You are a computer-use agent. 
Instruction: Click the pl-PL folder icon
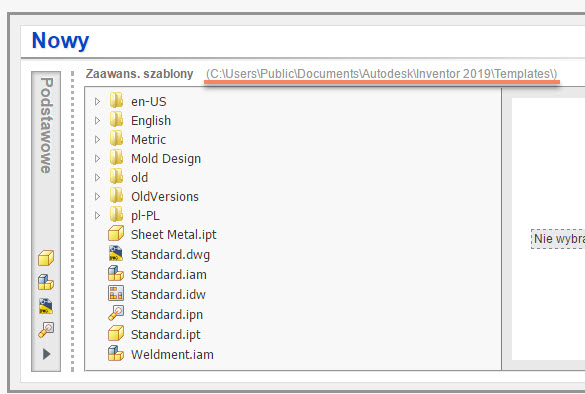116,214
